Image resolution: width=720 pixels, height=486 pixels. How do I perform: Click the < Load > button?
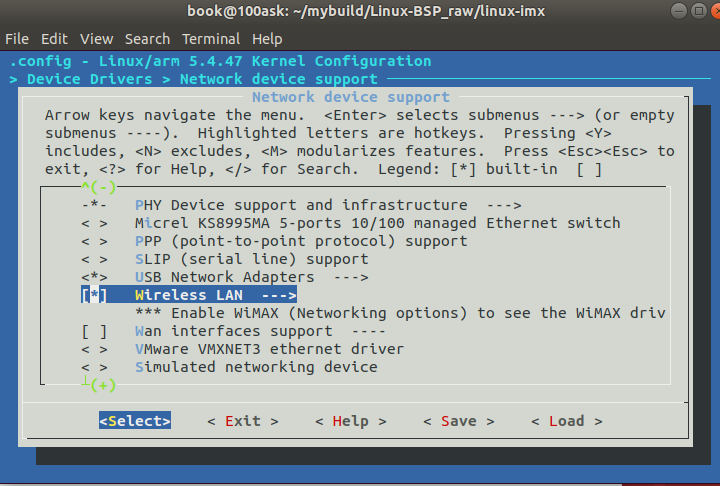point(567,421)
